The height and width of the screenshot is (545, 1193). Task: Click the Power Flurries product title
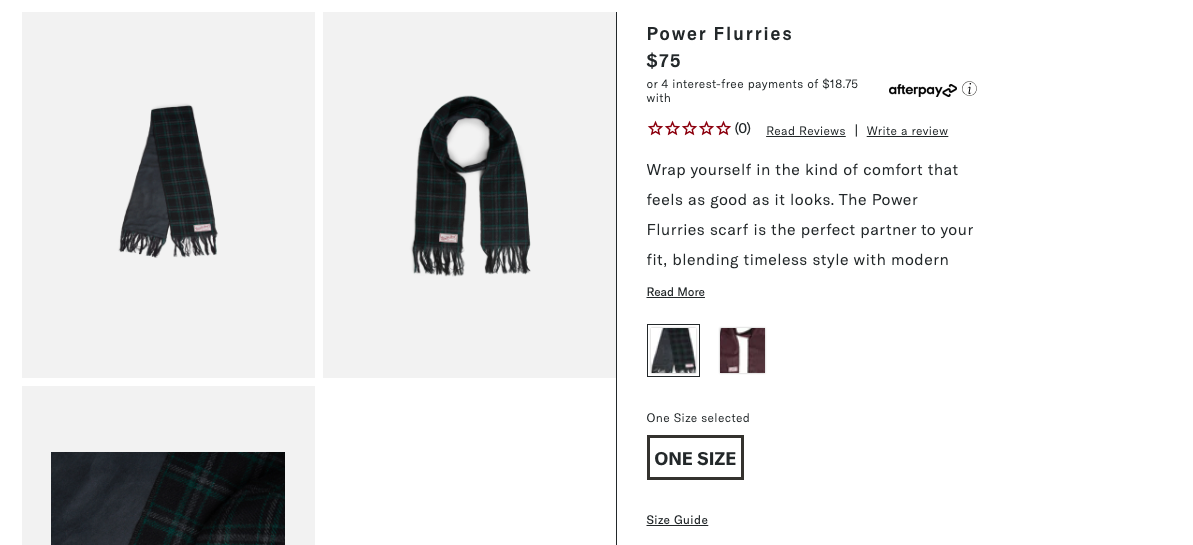pos(719,34)
